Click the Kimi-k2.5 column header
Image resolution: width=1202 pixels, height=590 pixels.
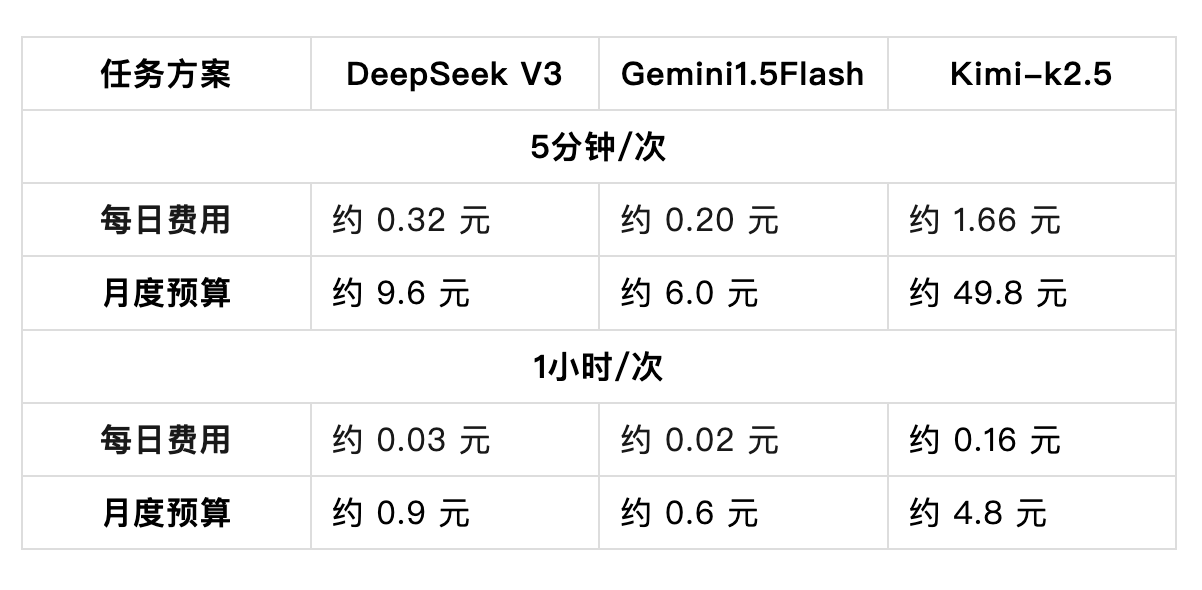[x=1030, y=74]
